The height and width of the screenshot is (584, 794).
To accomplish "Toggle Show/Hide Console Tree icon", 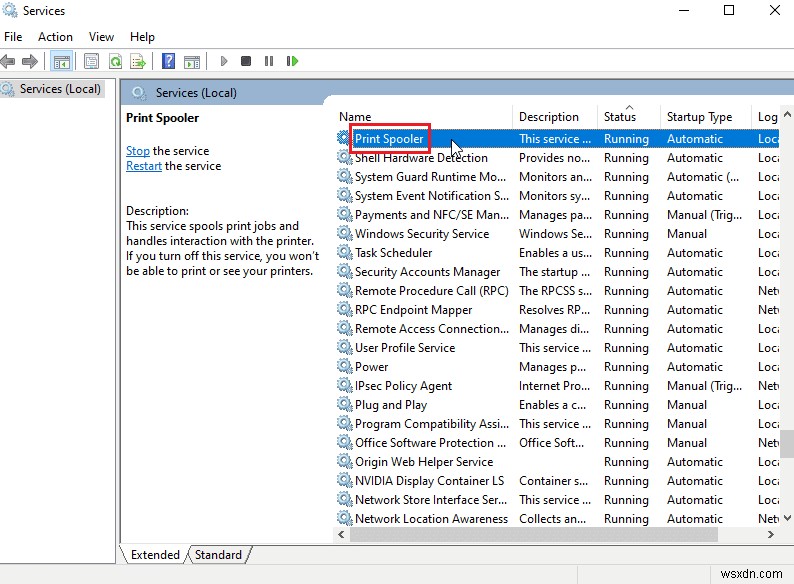I will coord(62,62).
